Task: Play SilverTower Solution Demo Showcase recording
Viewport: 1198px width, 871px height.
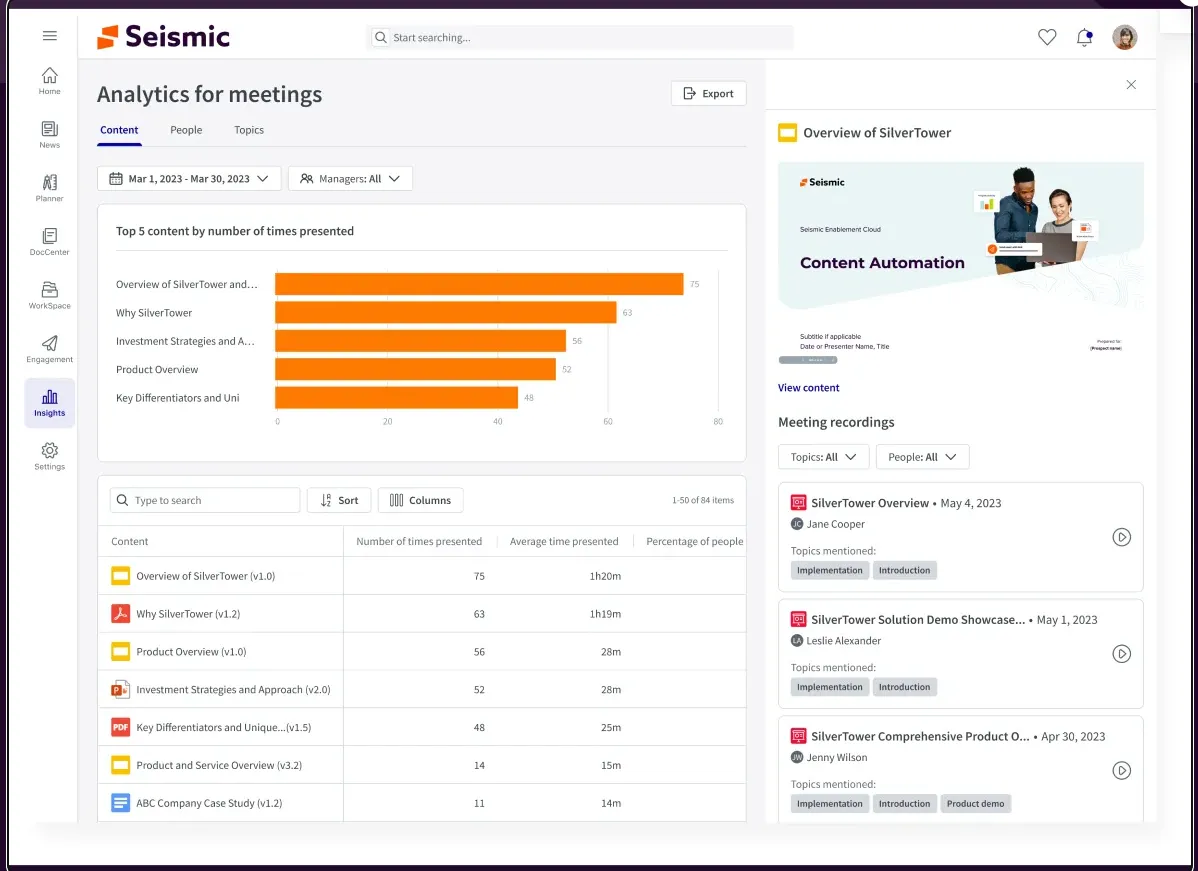Action: (1122, 654)
